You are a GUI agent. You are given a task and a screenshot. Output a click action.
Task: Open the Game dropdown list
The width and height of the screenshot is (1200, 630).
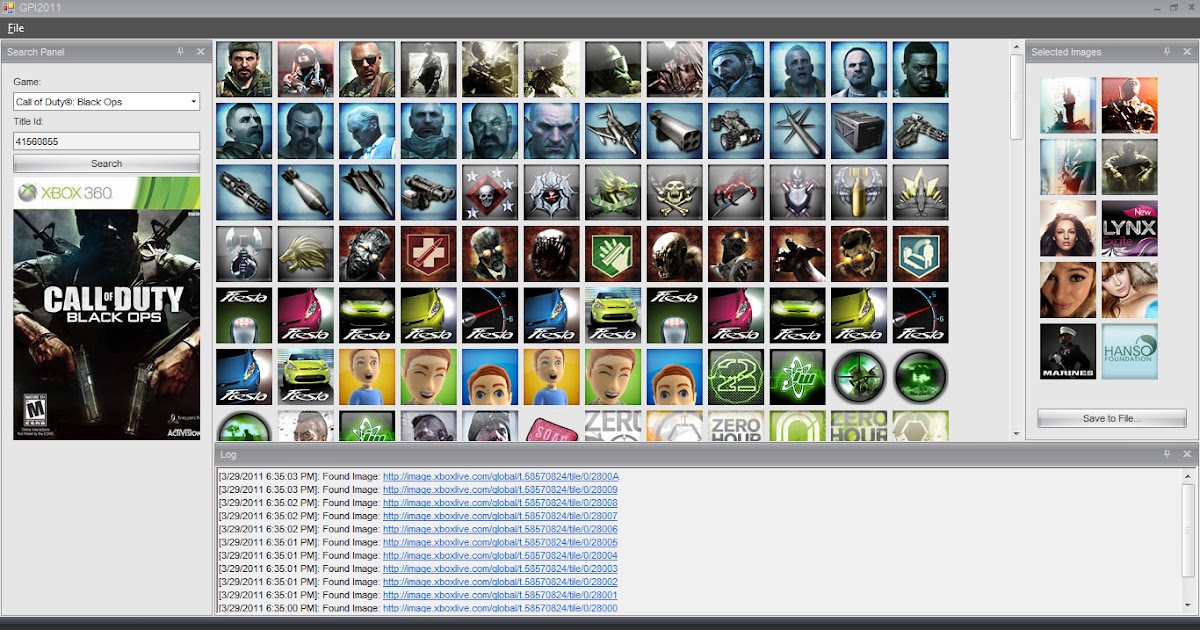[193, 102]
